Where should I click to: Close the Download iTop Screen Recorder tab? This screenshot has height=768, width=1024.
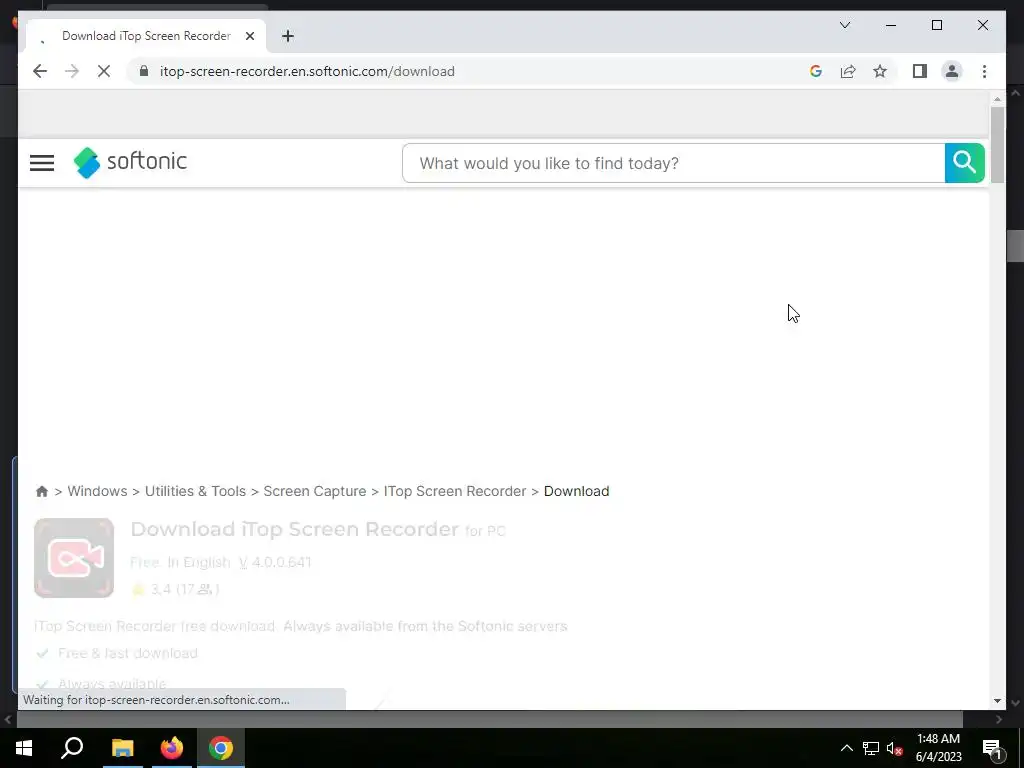point(249,36)
